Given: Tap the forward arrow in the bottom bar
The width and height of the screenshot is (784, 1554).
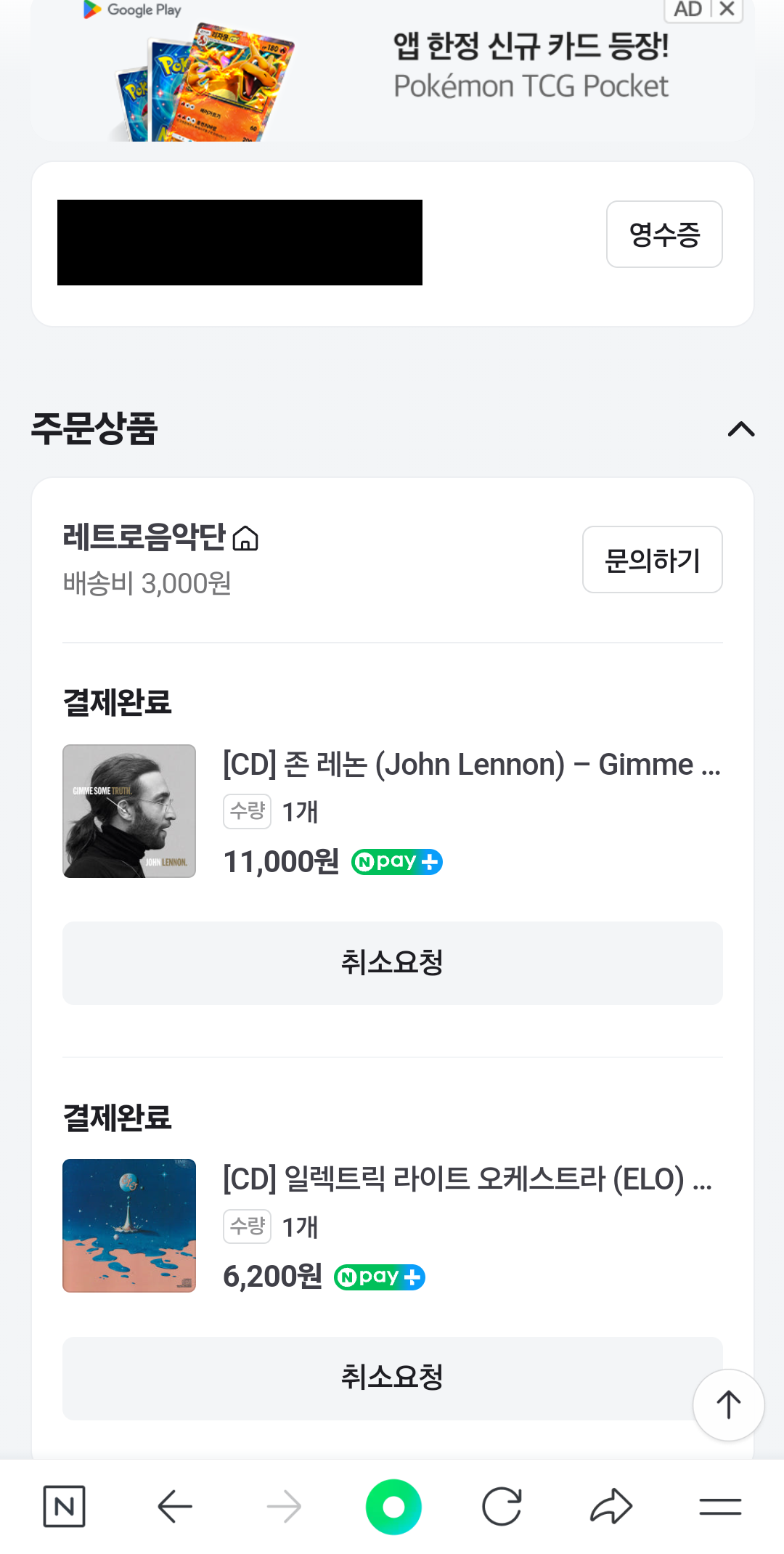Looking at the screenshot, I should [284, 1507].
